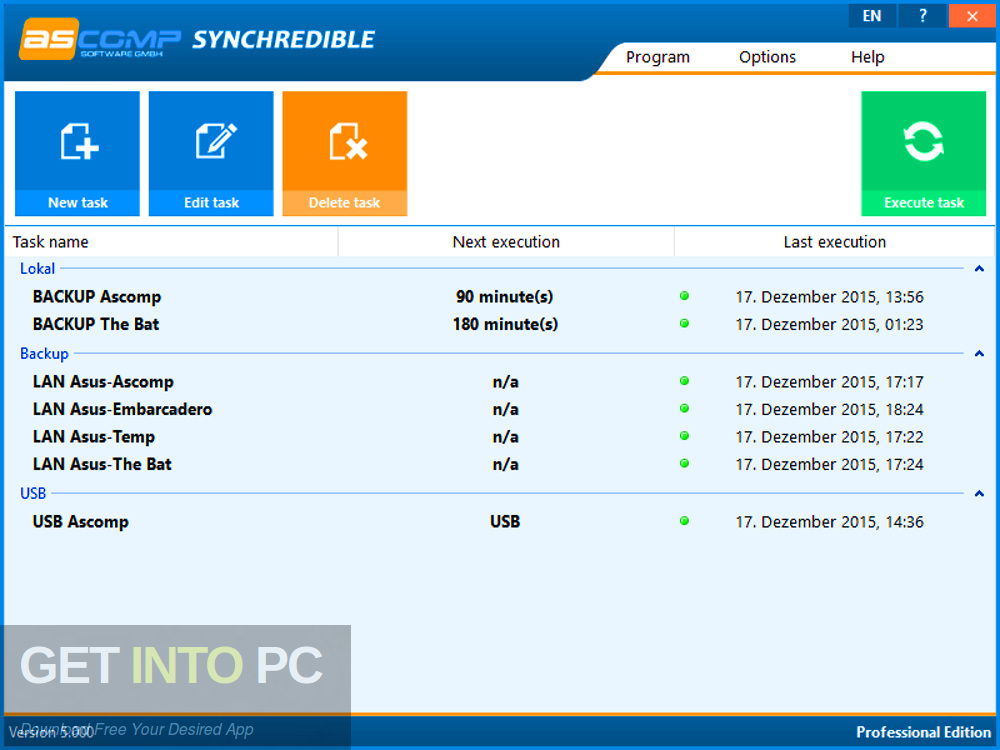Click n/a value for LAN Asus-Embarcadero
Viewport: 1000px width, 750px height.
pyautogui.click(x=505, y=409)
